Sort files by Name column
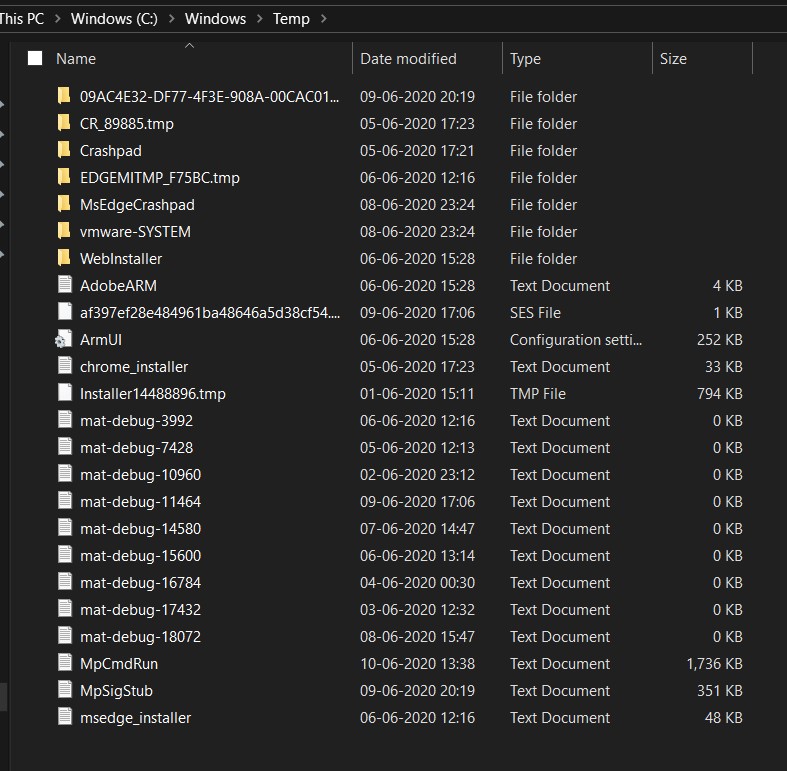This screenshot has height=771, width=787. 75,59
